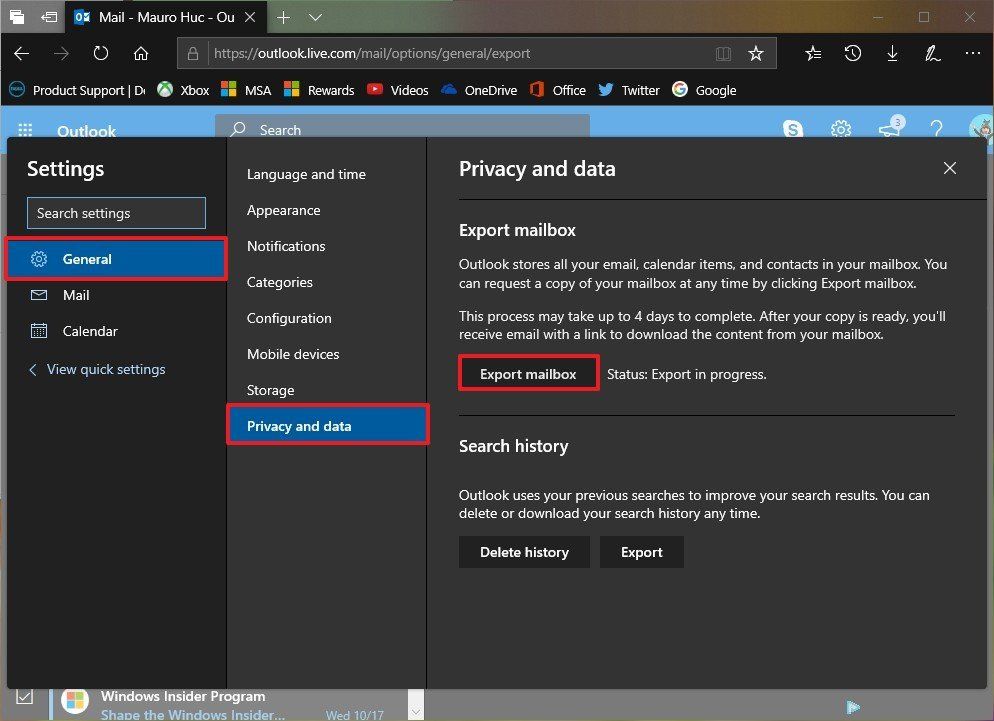Image resolution: width=994 pixels, height=721 pixels.
Task: Open browser ellipsis settings menu
Action: tap(972, 53)
